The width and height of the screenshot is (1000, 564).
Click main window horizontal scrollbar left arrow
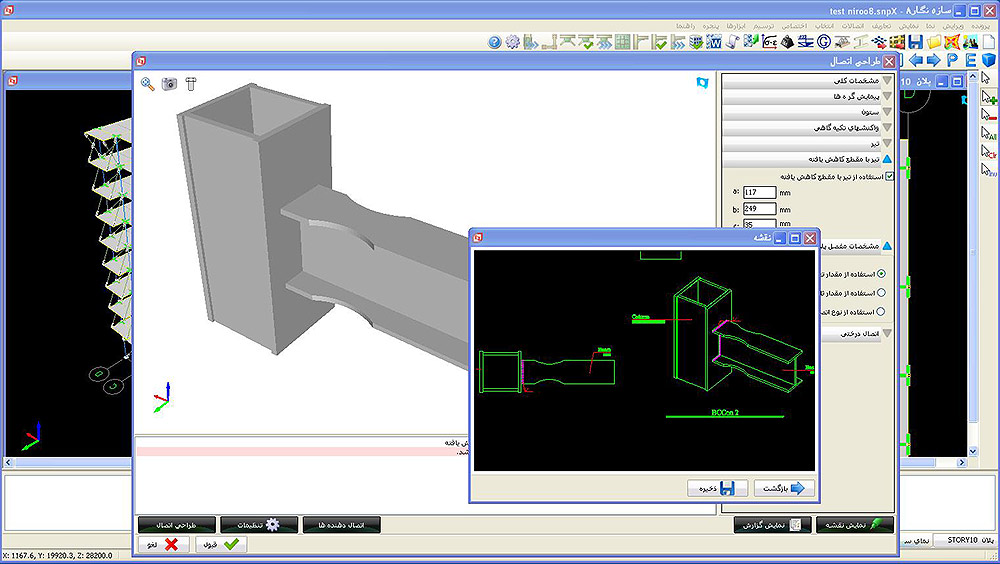(8, 462)
